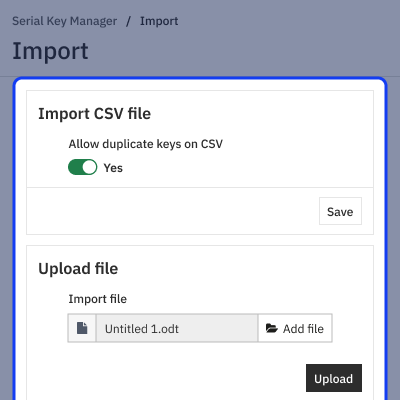This screenshot has height=400, width=400.
Task: Click the Upload file section heading
Action: [x=78, y=269]
